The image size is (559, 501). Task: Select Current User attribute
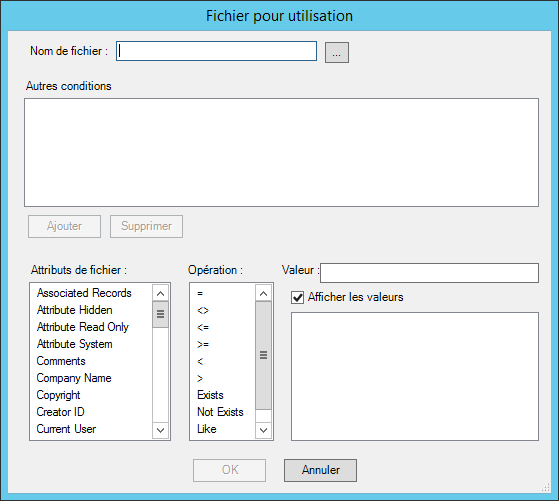(66, 429)
